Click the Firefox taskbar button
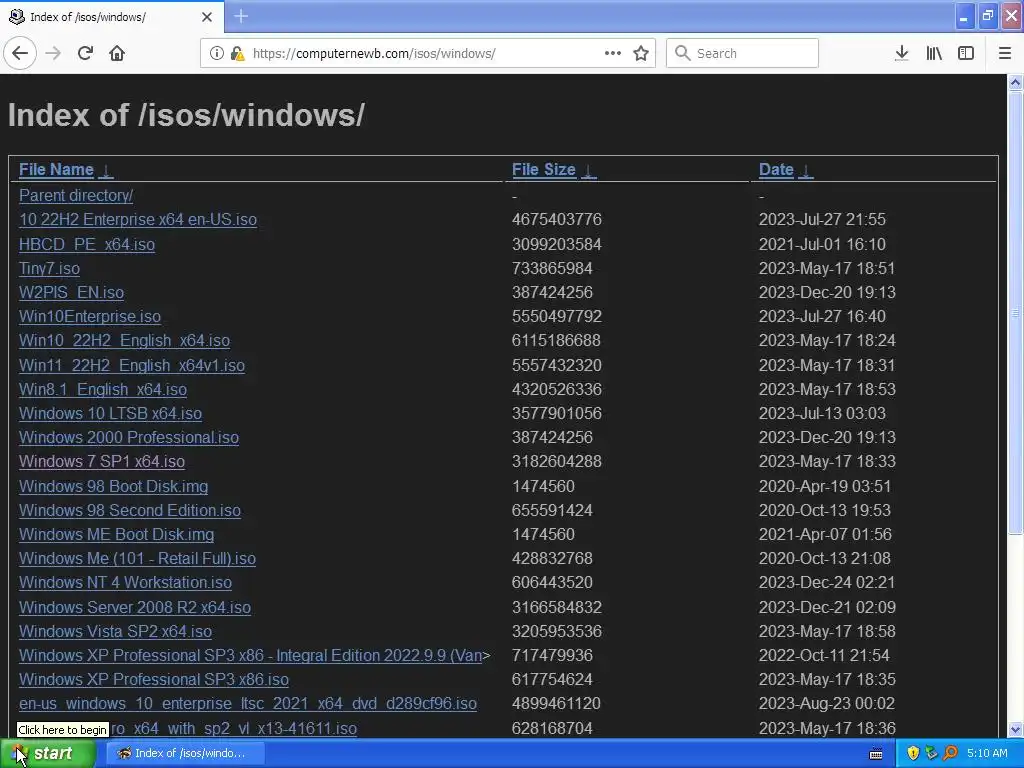This screenshot has height=768, width=1024. pos(185,754)
